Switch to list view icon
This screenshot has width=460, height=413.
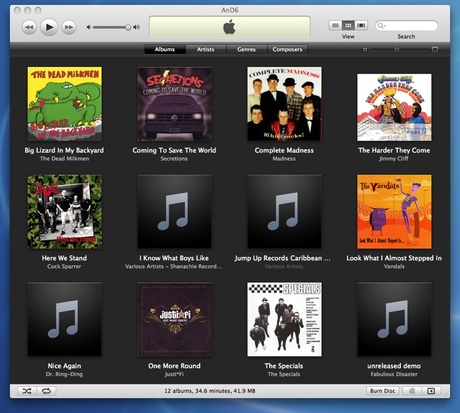coord(335,25)
